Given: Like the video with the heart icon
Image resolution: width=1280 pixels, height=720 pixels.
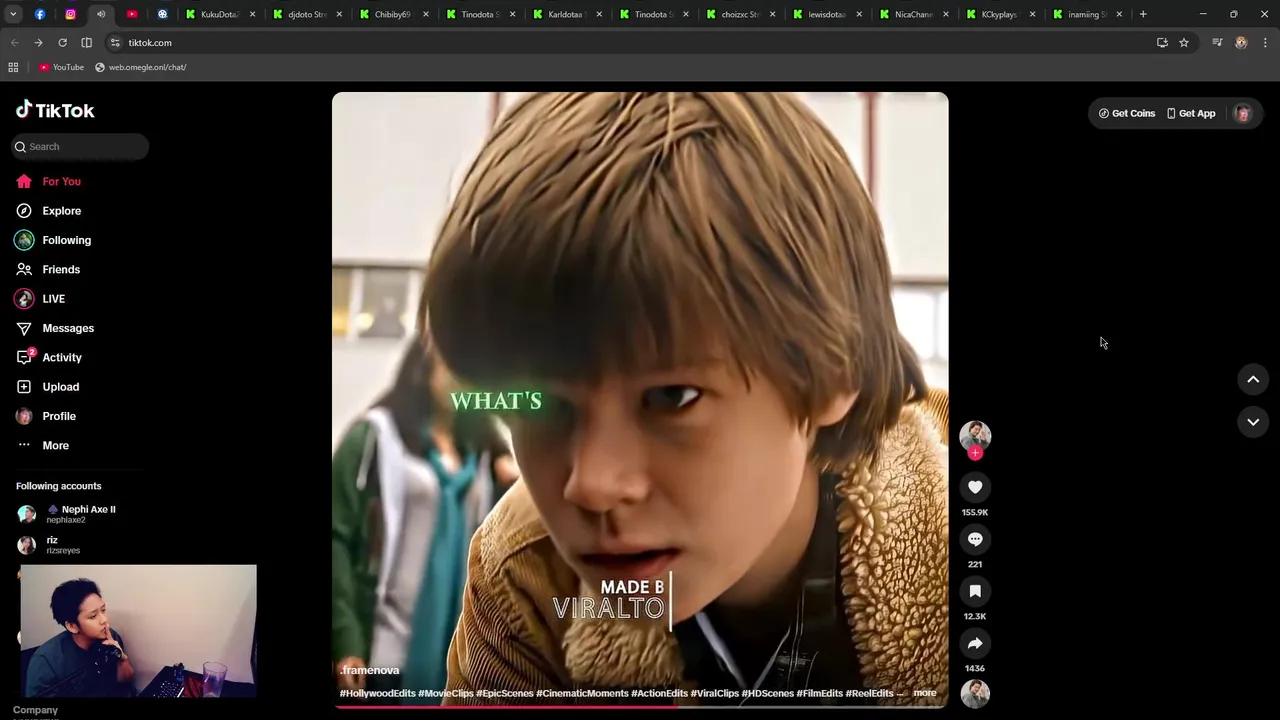Looking at the screenshot, I should coord(975,487).
